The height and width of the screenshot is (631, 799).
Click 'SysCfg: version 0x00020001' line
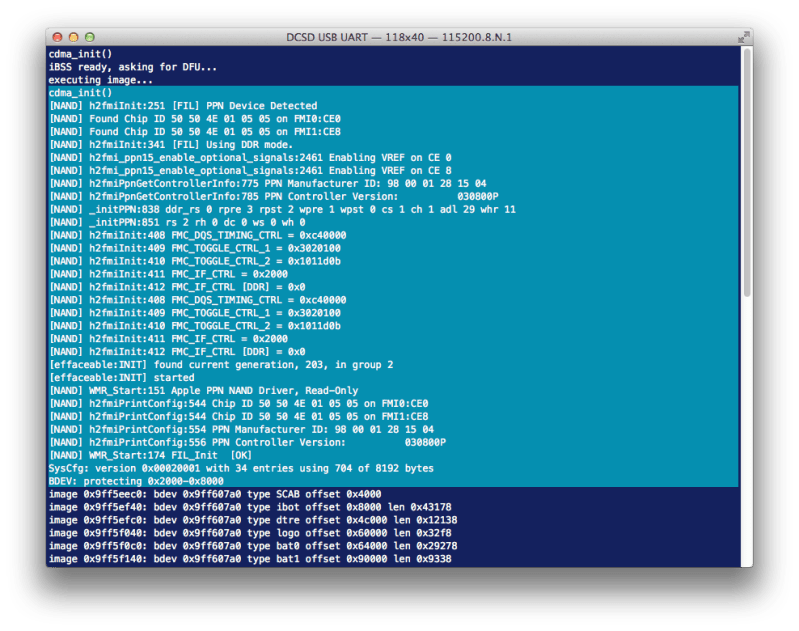tap(241, 468)
